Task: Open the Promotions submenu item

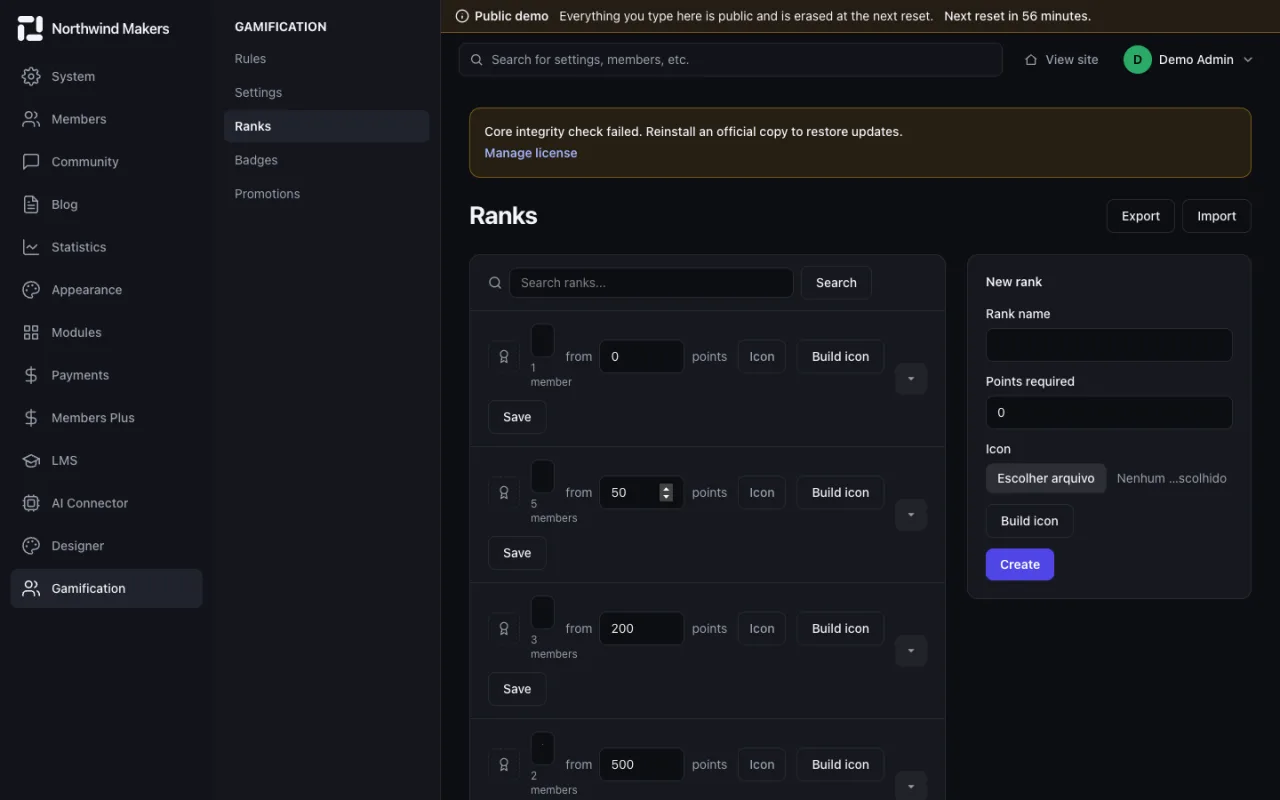Action: pos(326,194)
